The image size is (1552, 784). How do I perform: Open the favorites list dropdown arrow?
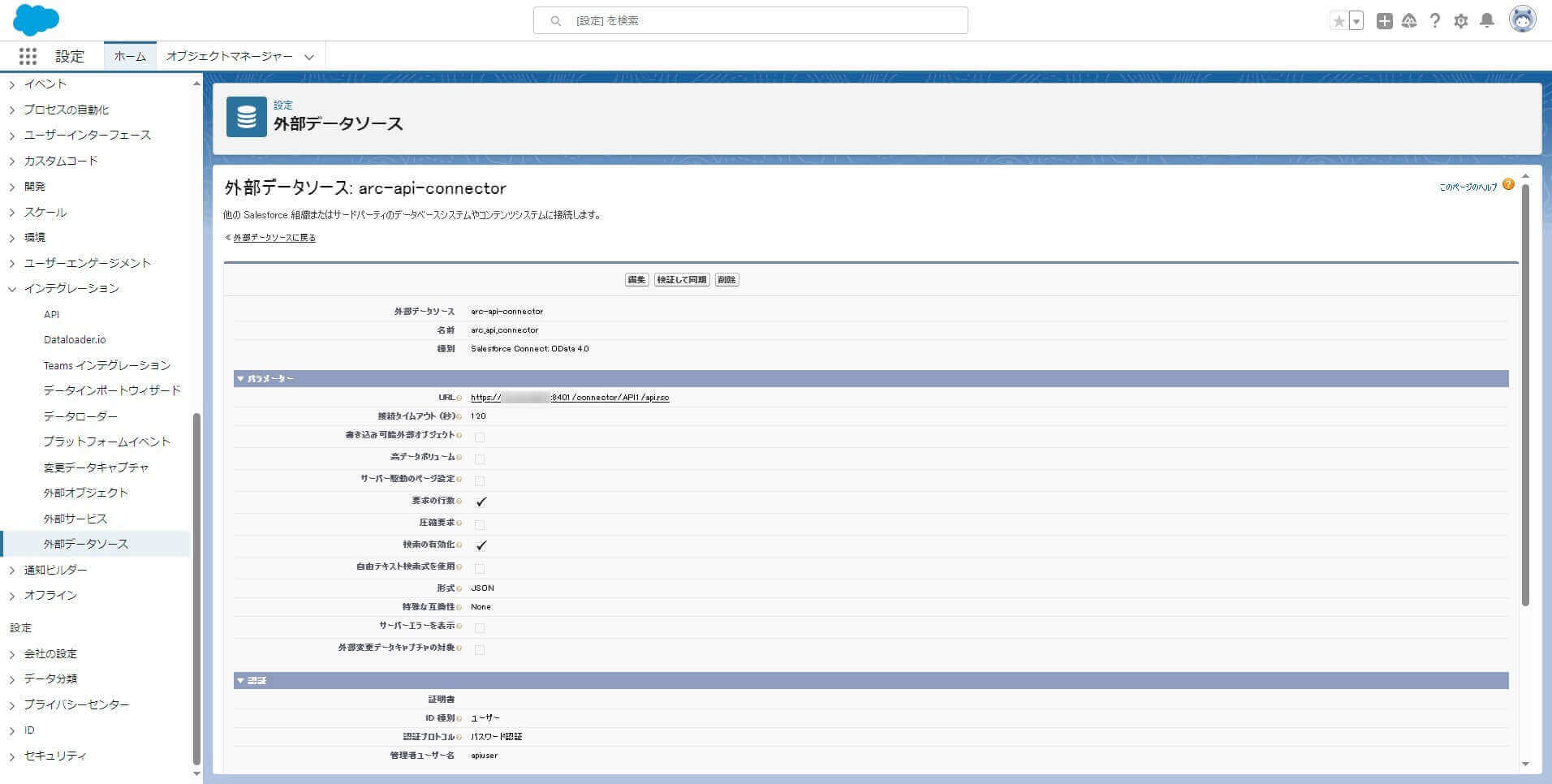coord(1356,21)
